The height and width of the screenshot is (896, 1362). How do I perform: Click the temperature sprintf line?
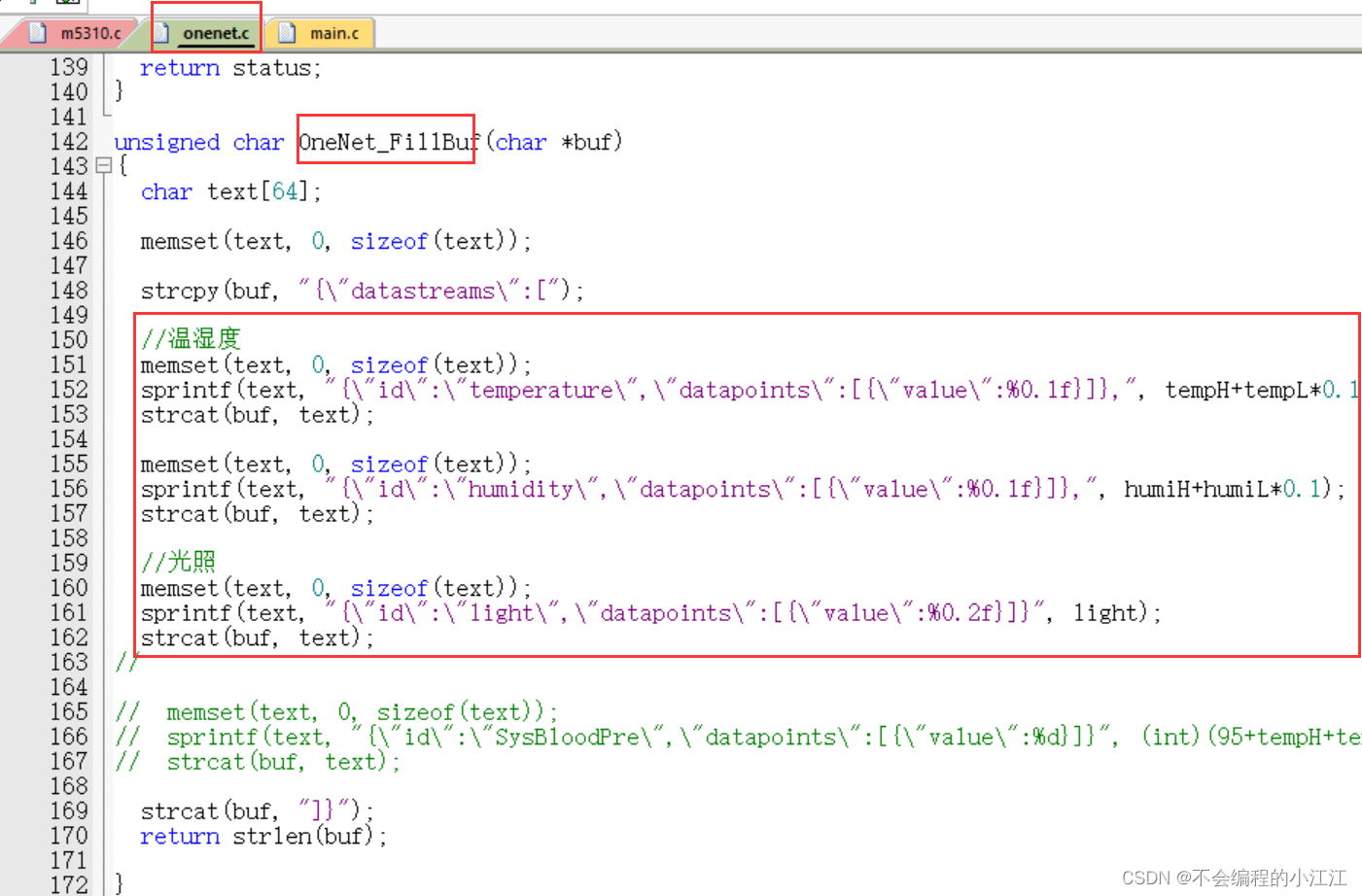point(749,390)
